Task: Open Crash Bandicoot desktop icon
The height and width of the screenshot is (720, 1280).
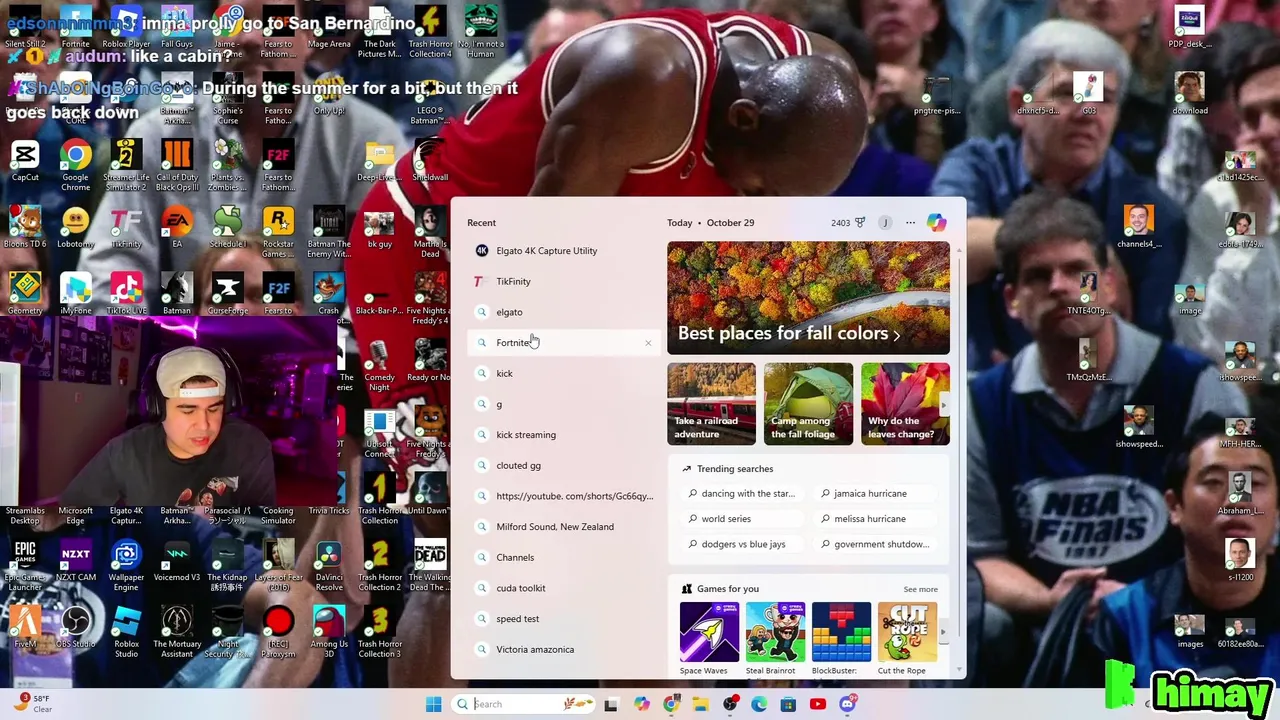Action: tap(329, 293)
